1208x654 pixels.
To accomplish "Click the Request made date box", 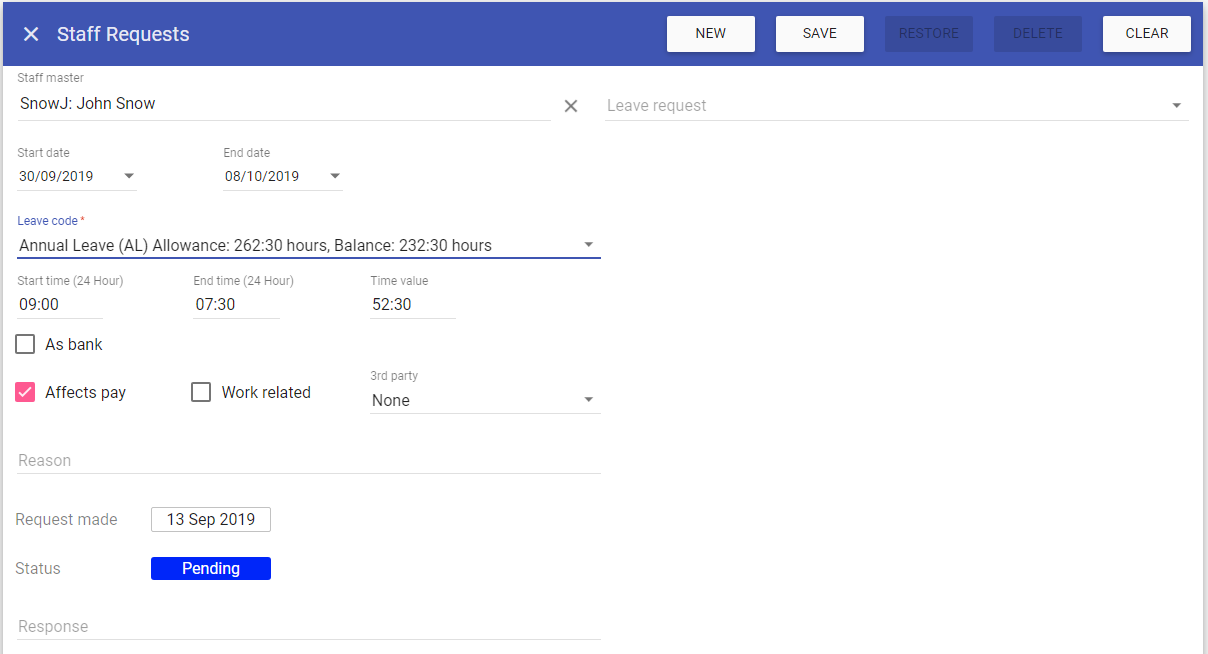I will point(210,520).
